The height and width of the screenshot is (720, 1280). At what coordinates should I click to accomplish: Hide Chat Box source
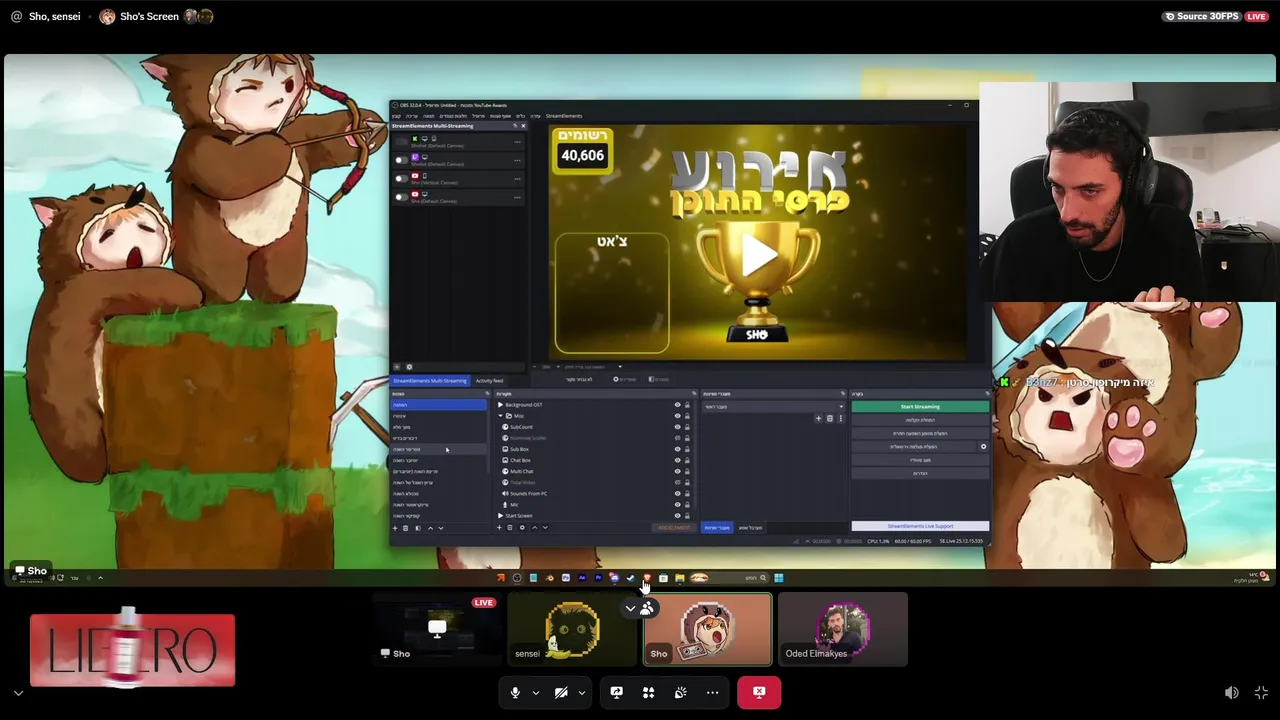(677, 460)
